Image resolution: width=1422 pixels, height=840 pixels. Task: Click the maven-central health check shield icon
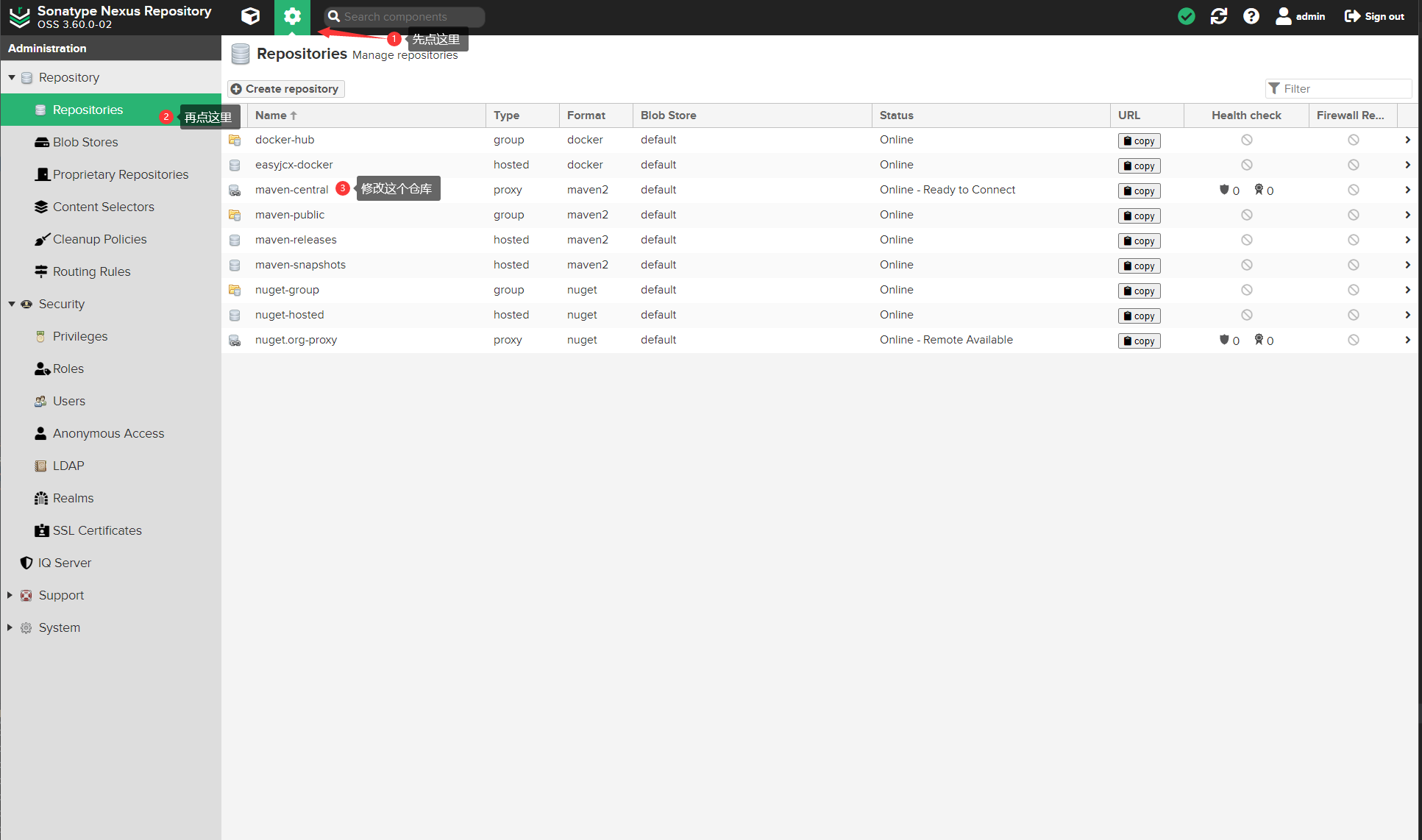point(1224,190)
